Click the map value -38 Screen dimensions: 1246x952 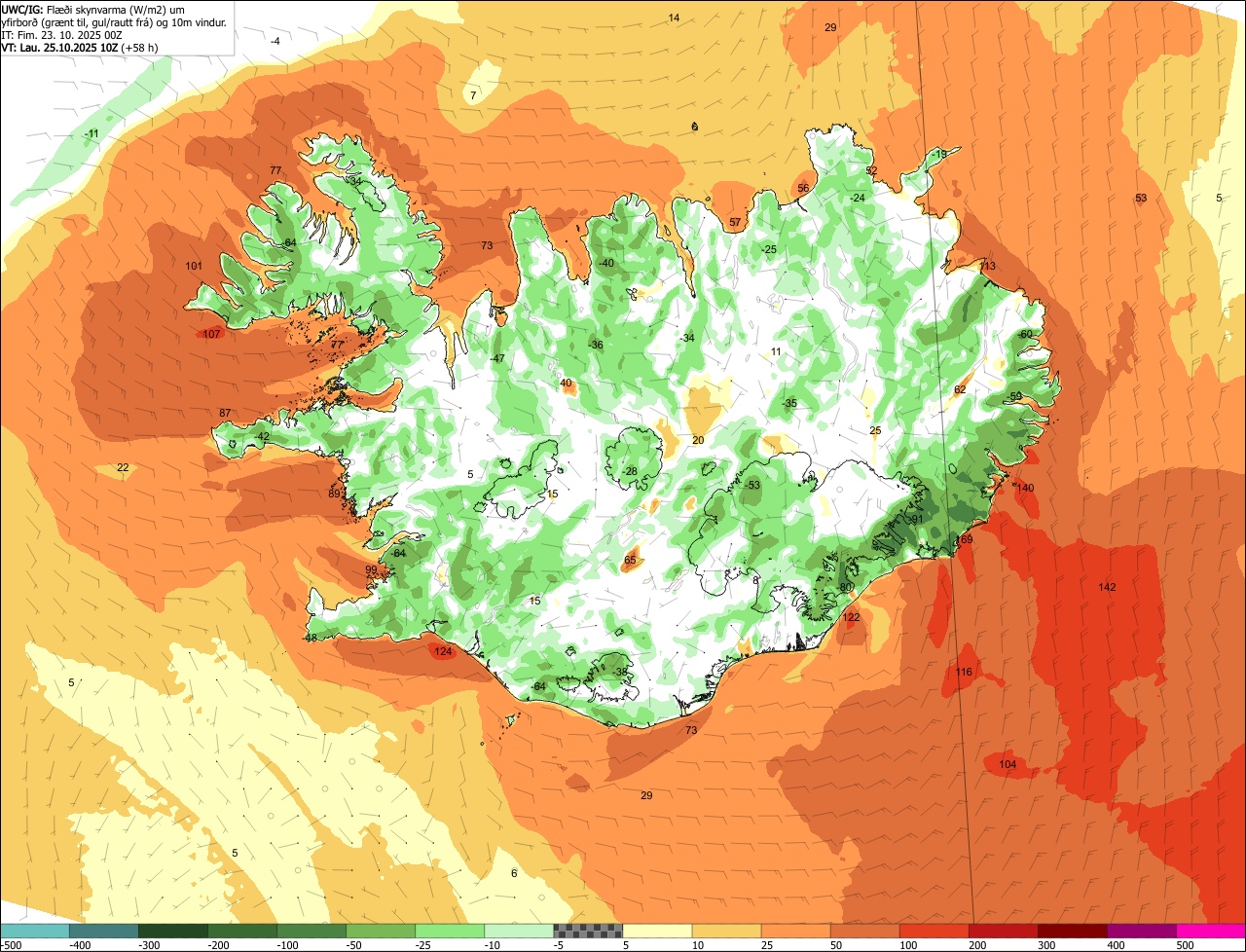620,672
